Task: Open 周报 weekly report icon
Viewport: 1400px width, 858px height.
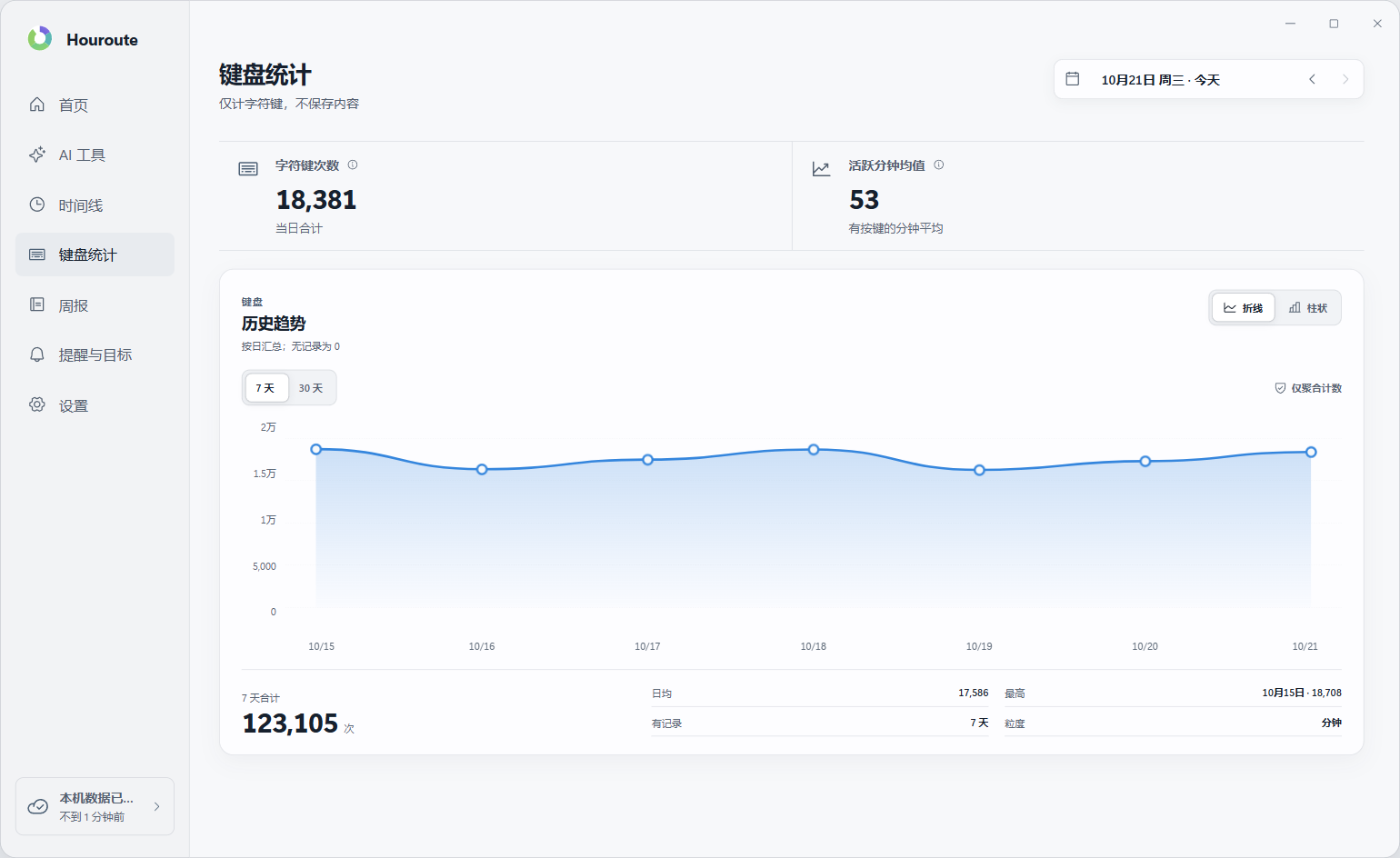Action: 37,304
